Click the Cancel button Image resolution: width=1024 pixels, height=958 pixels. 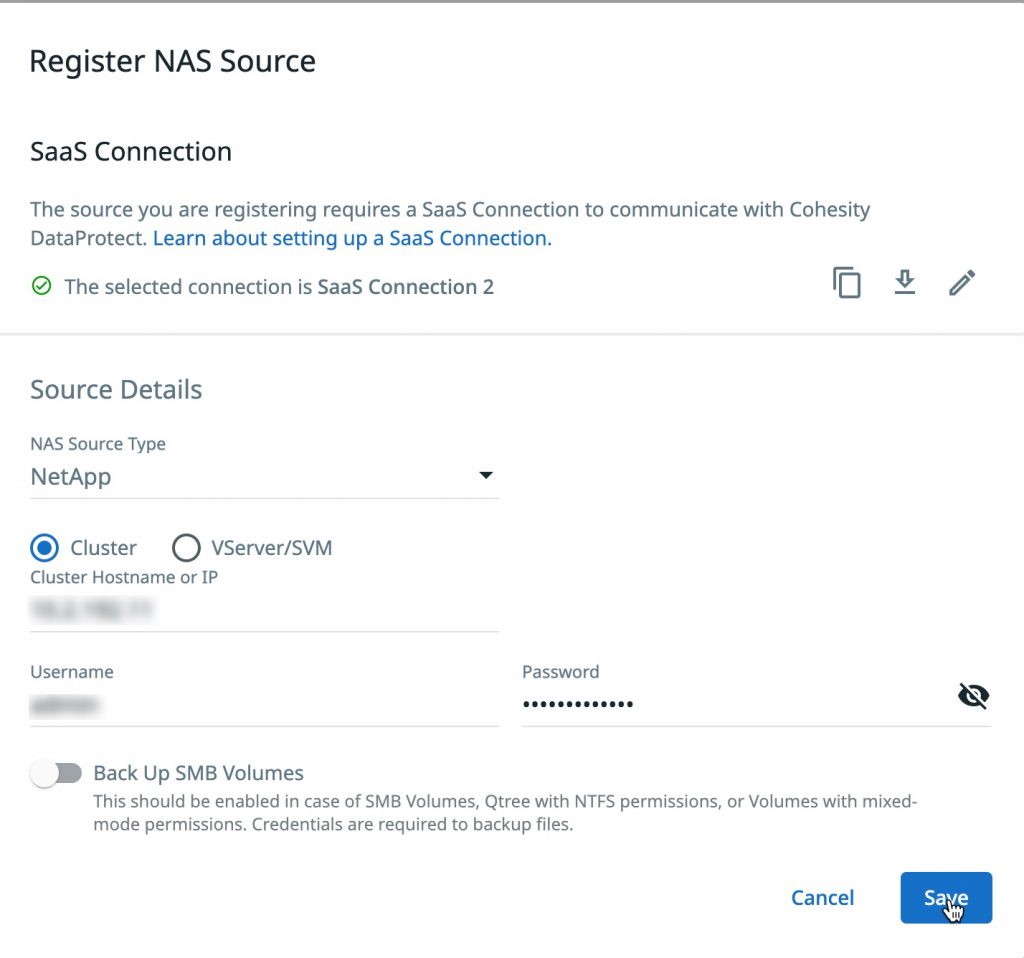[x=822, y=897]
